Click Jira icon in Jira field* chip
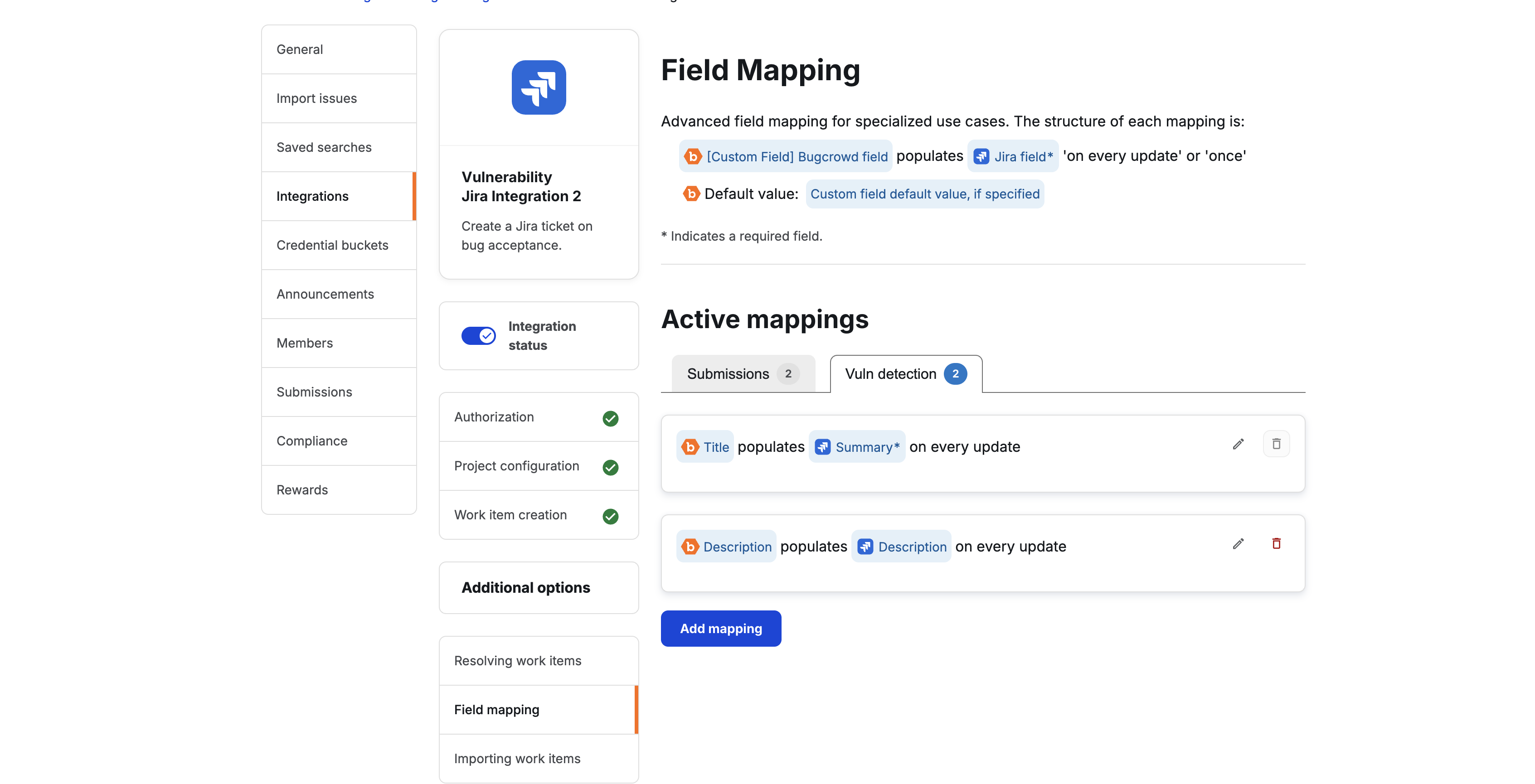 click(x=981, y=156)
